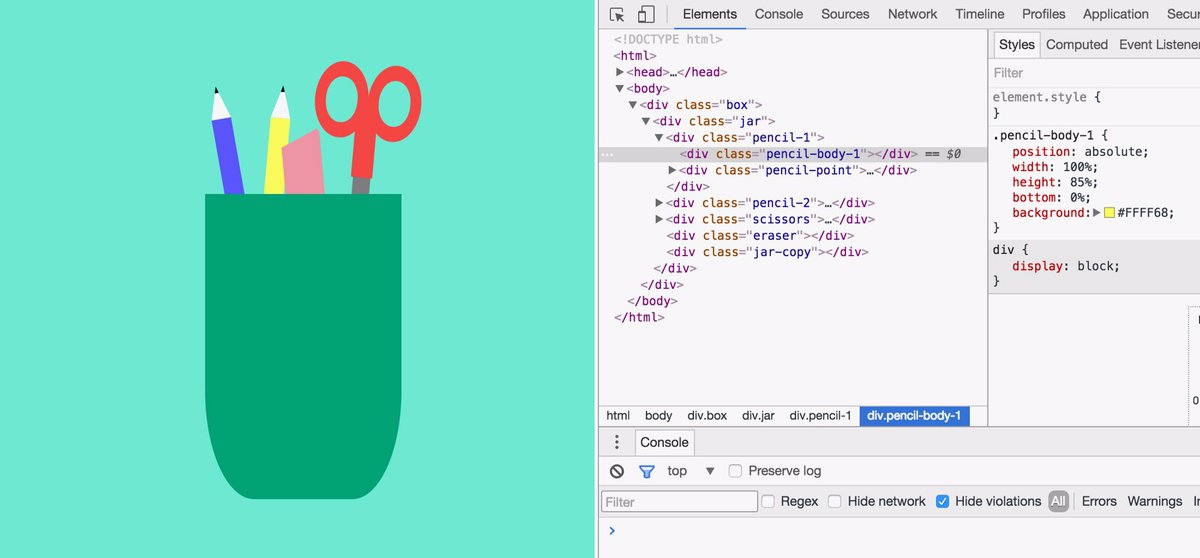The image size is (1200, 558).
Task: Click the div.box breadcrumb
Action: click(707, 416)
